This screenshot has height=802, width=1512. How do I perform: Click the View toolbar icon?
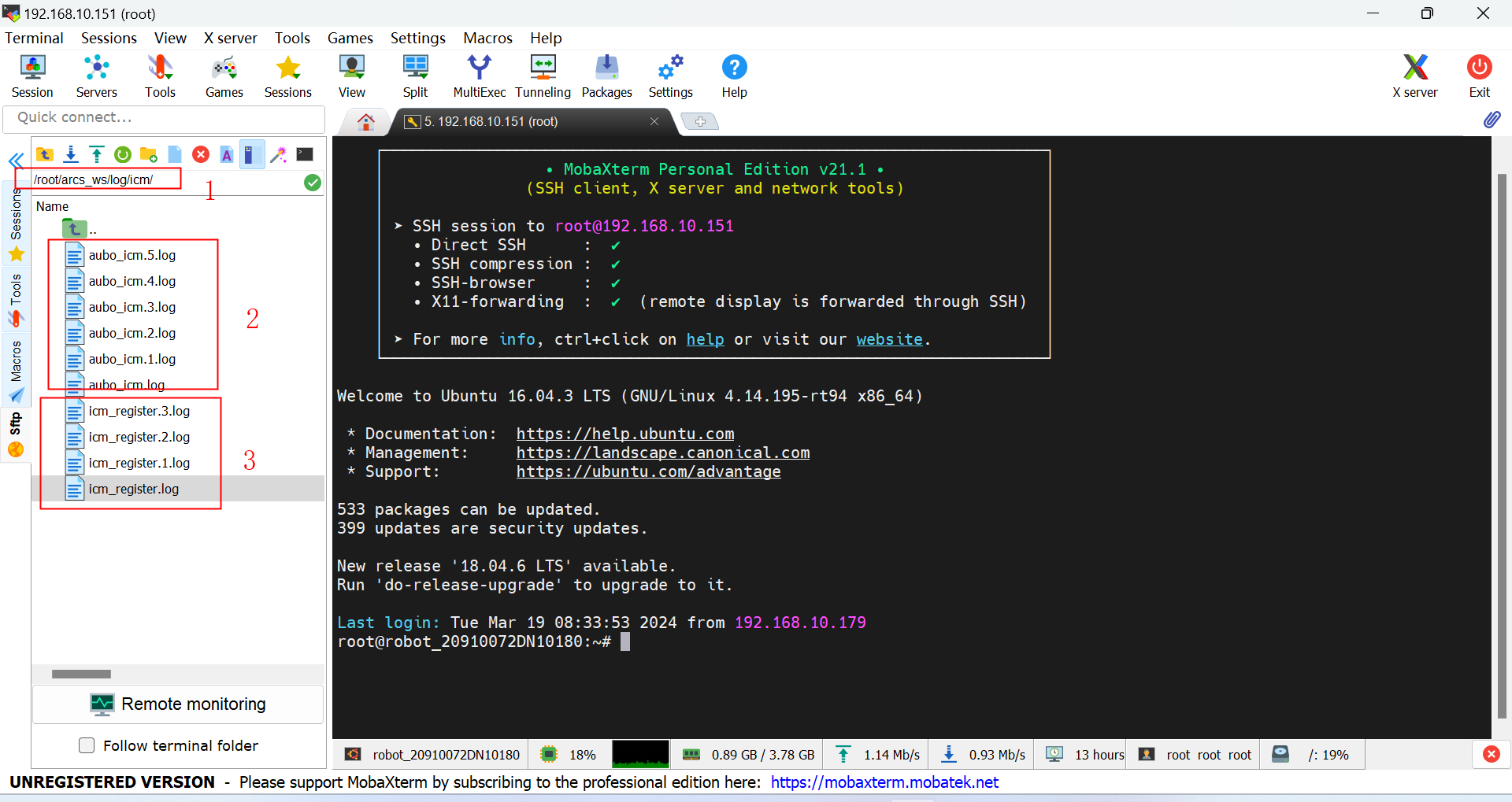tap(352, 76)
